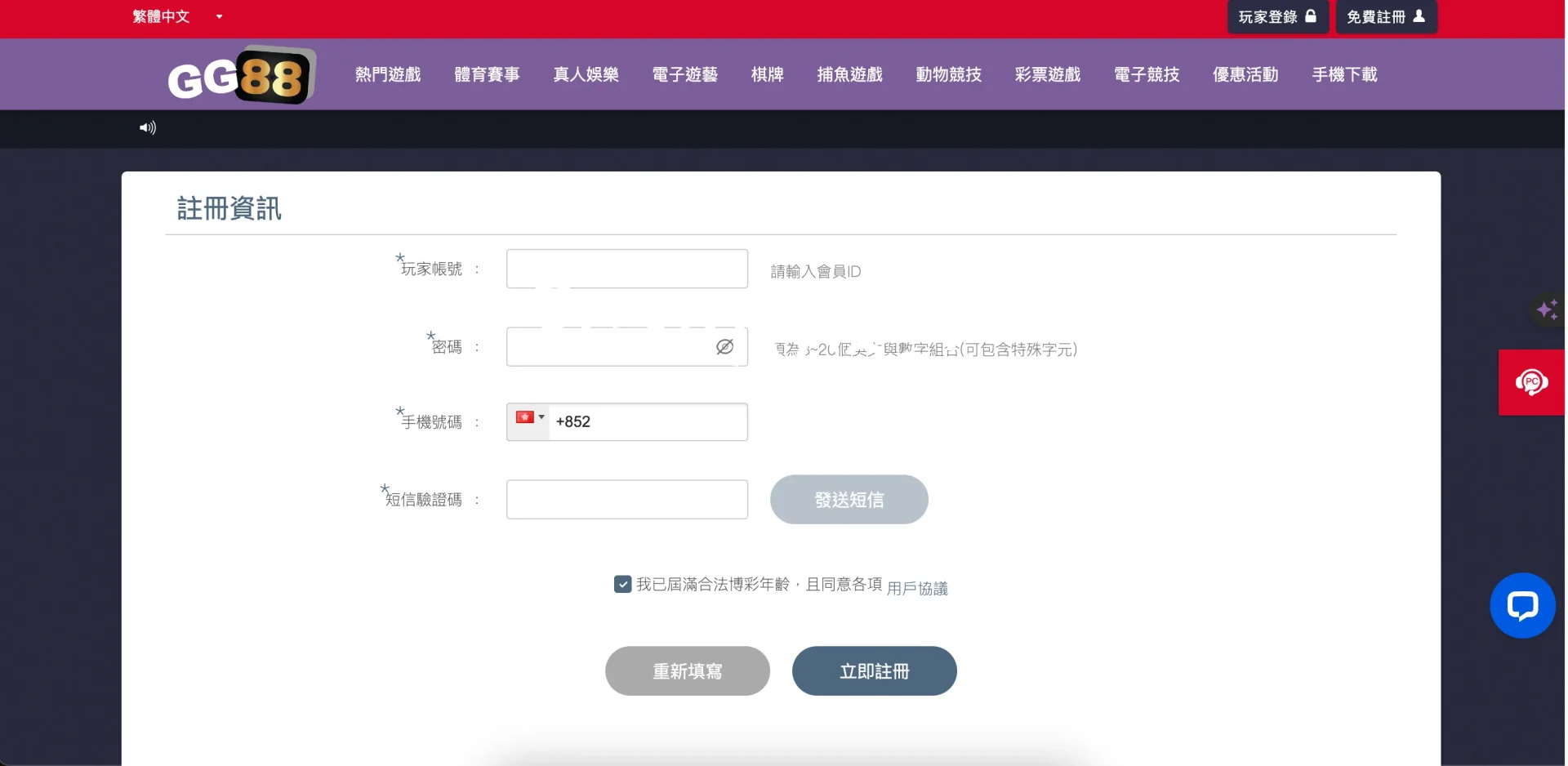Screen dimensions: 1568x766
Task: Toggle password visibility eye icon
Action: click(x=724, y=347)
